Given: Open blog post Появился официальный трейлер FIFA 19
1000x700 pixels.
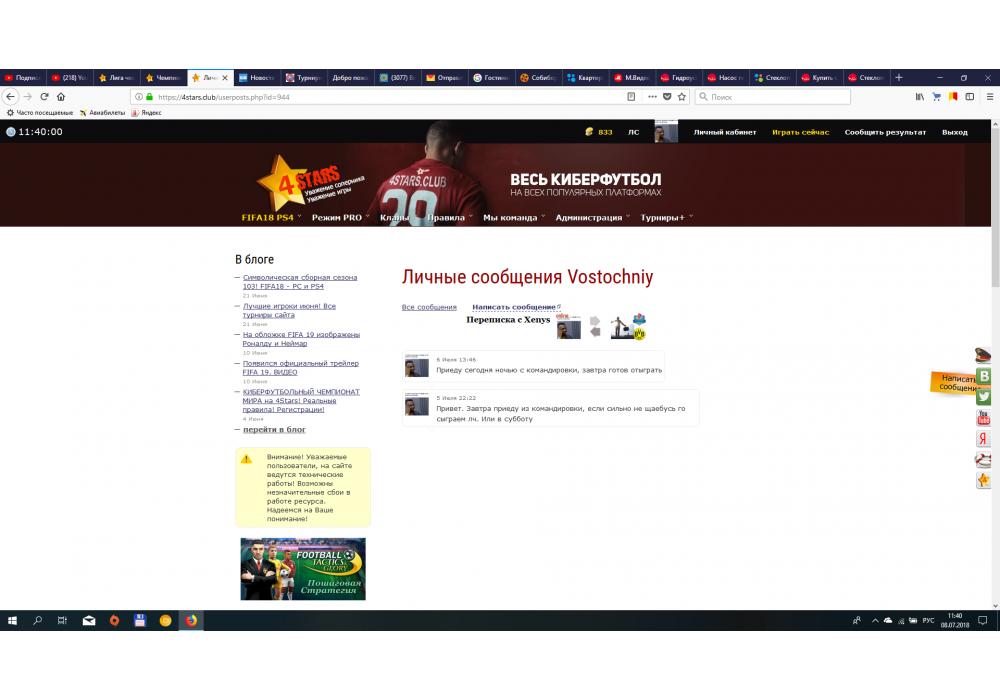Looking at the screenshot, I should [300, 367].
